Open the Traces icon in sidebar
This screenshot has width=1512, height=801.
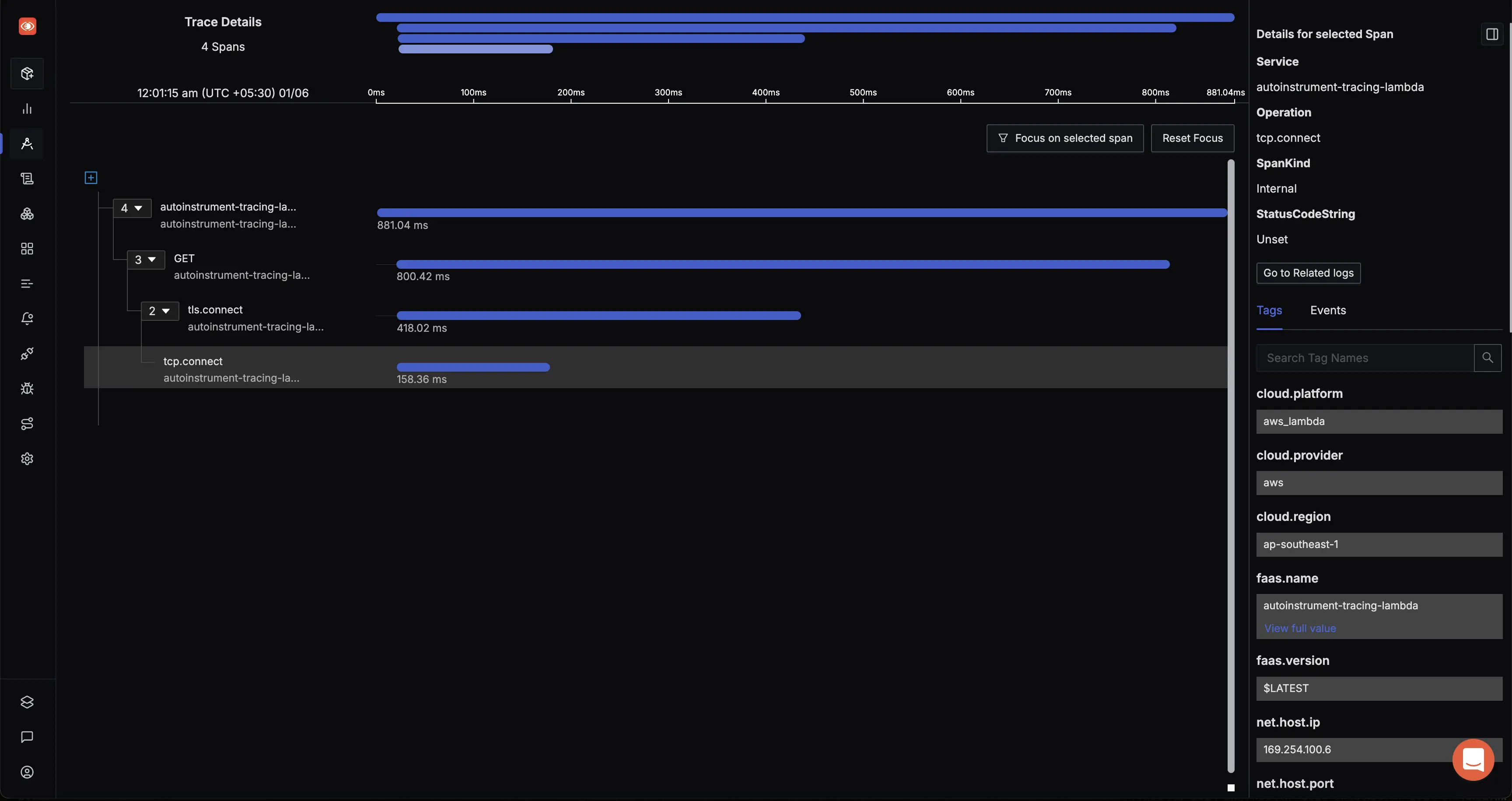(x=27, y=143)
